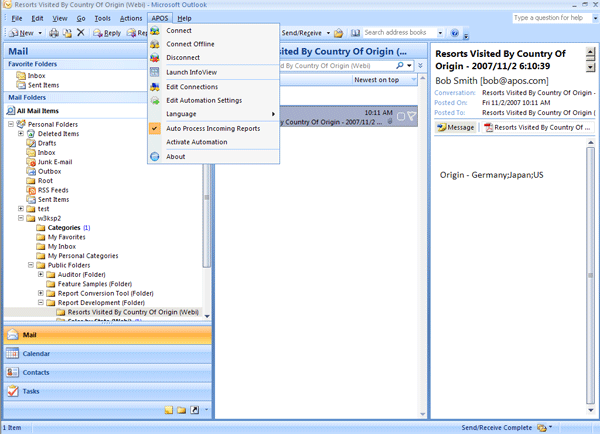Switch to the Tasks pane

(x=108, y=391)
